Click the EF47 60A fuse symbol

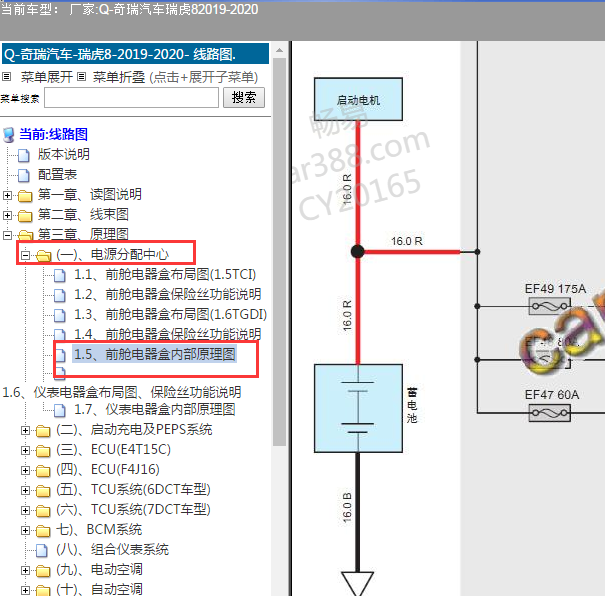[x=549, y=413]
